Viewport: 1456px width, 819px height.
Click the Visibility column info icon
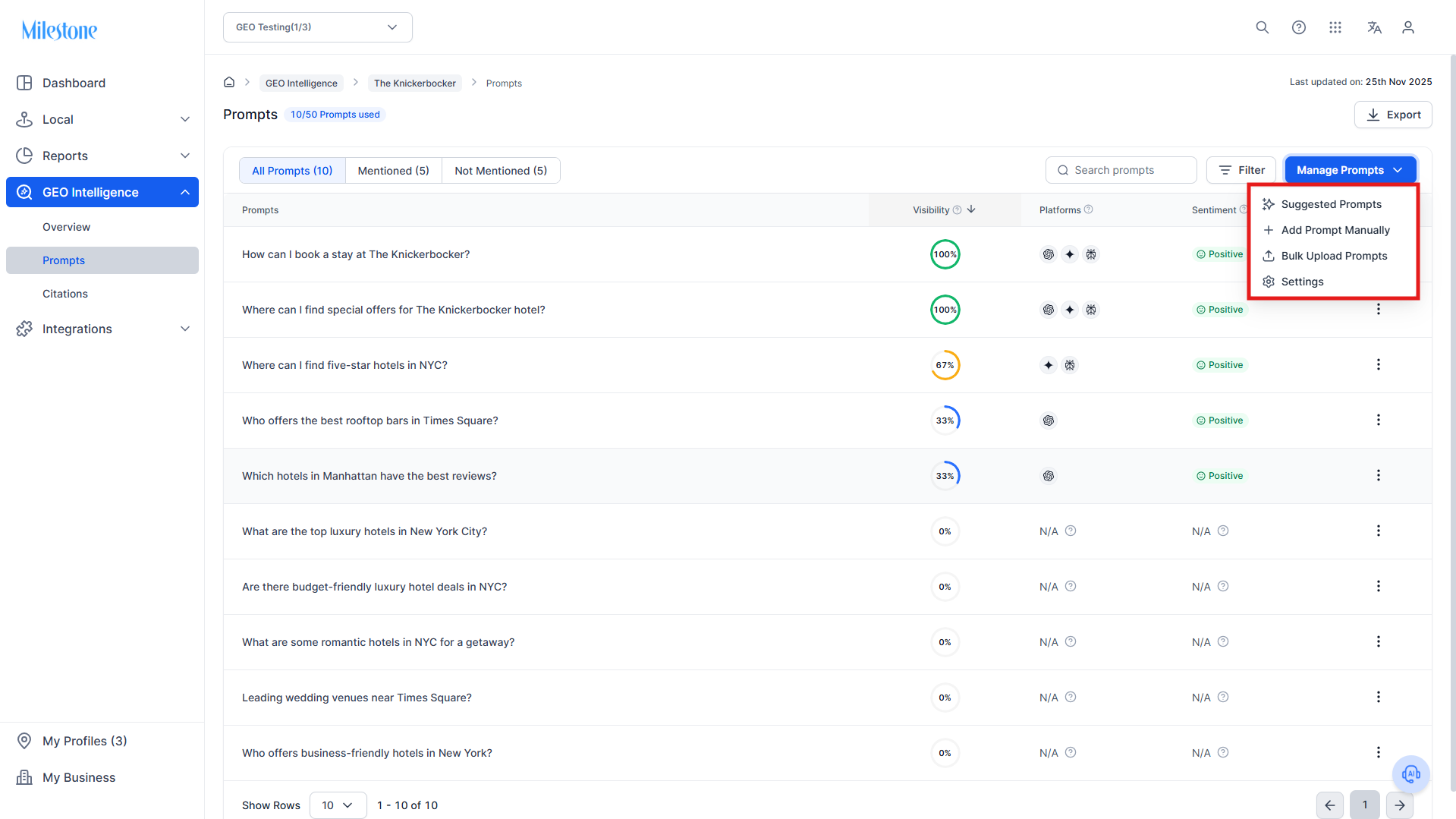coord(957,210)
